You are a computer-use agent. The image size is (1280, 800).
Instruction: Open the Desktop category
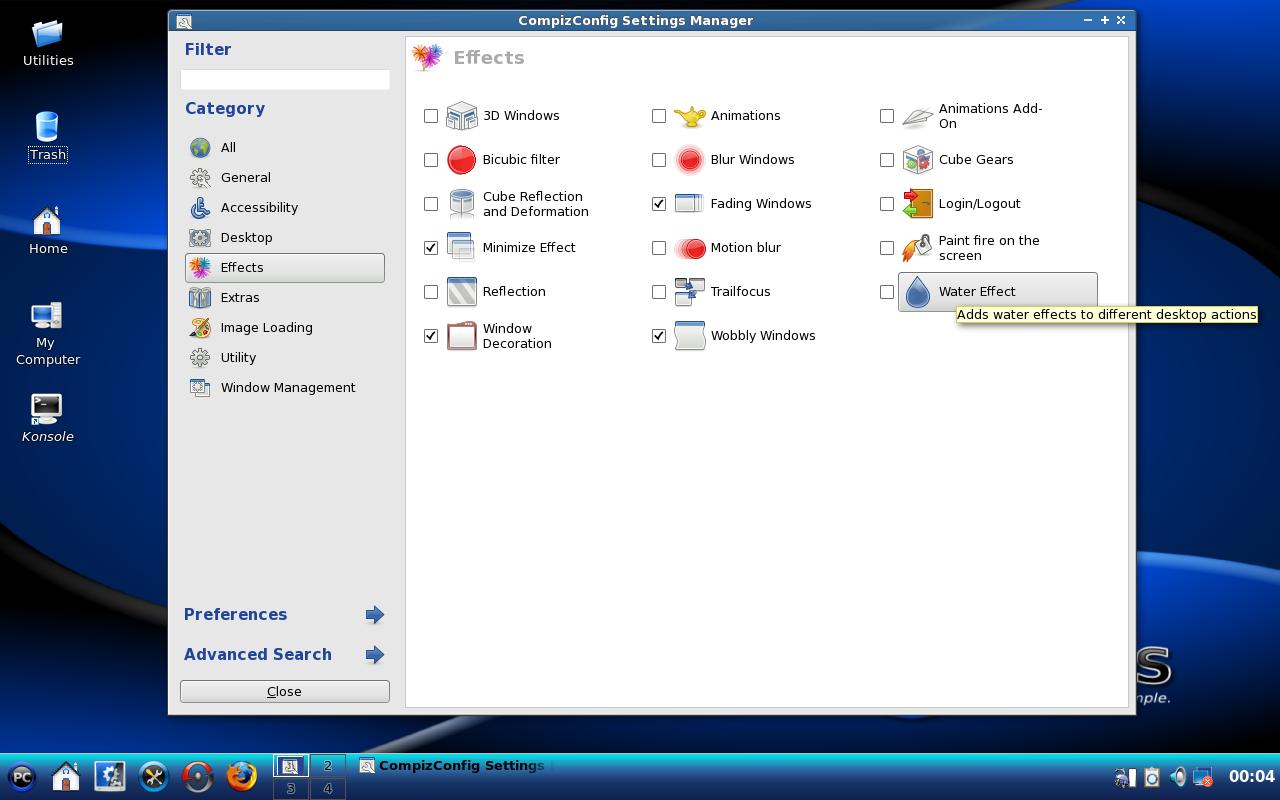[x=285, y=238]
